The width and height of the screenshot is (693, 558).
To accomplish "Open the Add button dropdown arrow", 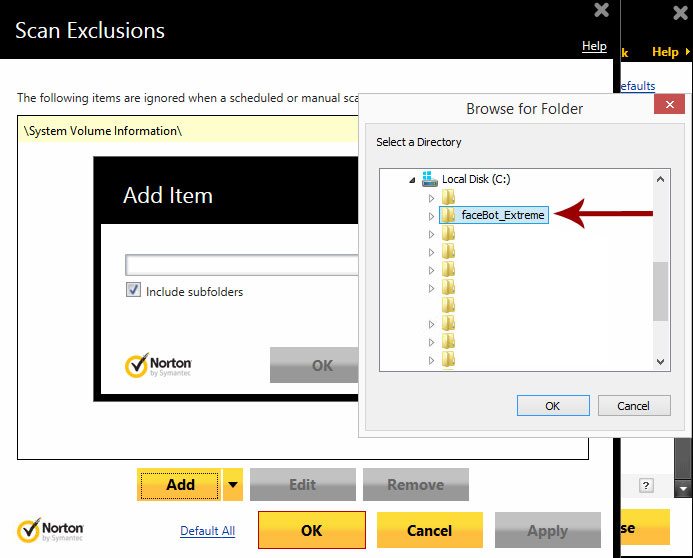I will click(233, 485).
